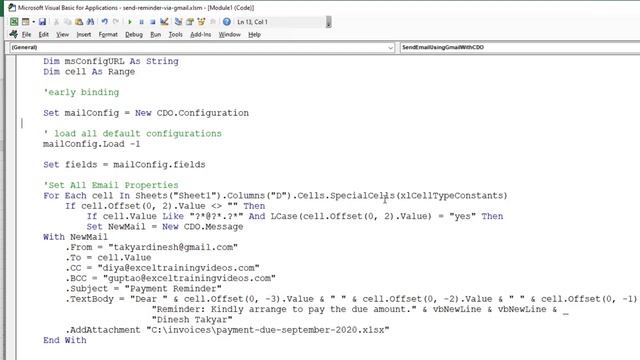The image size is (640, 360).
Task: Click the comment 'load all default configurations'
Action: point(132,133)
